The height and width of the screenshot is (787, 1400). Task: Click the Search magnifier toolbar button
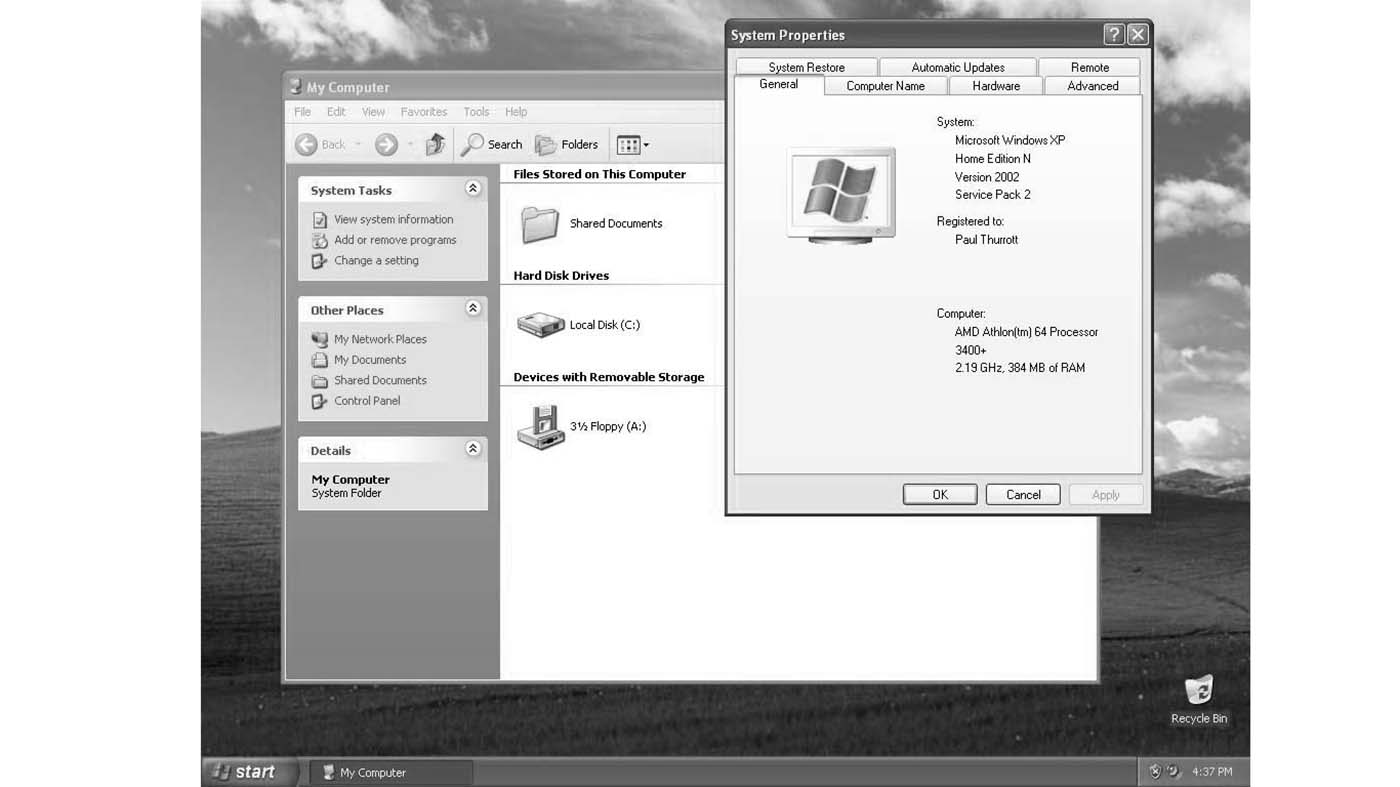click(491, 145)
